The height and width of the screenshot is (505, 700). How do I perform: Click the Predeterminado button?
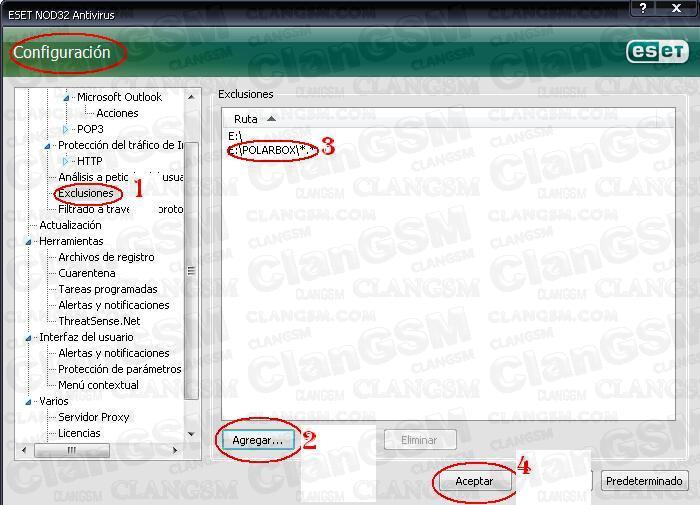[x=644, y=481]
